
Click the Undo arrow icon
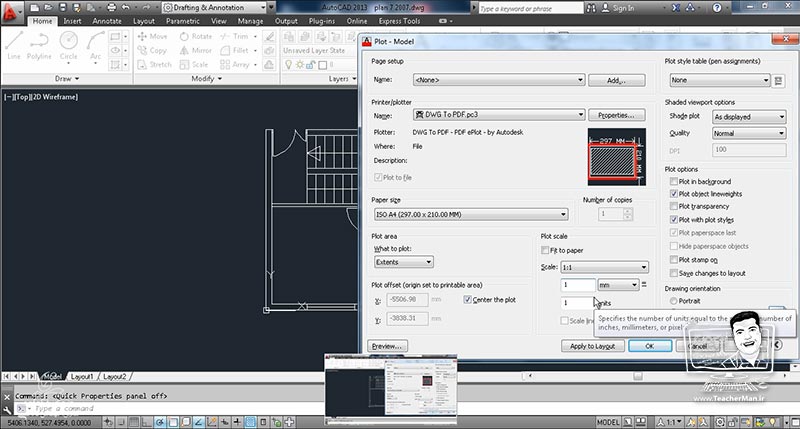click(126, 8)
